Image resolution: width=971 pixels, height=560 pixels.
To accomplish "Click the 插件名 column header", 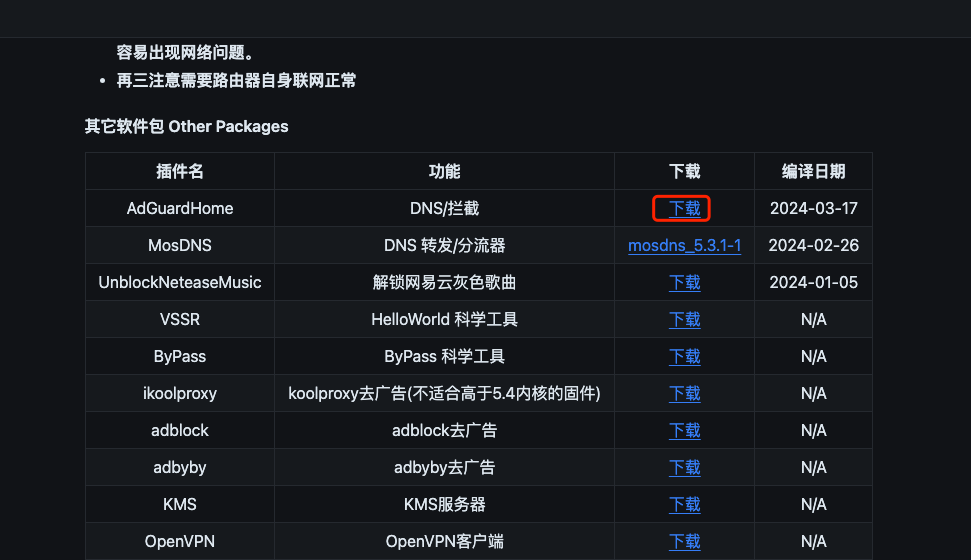I will click(180, 171).
